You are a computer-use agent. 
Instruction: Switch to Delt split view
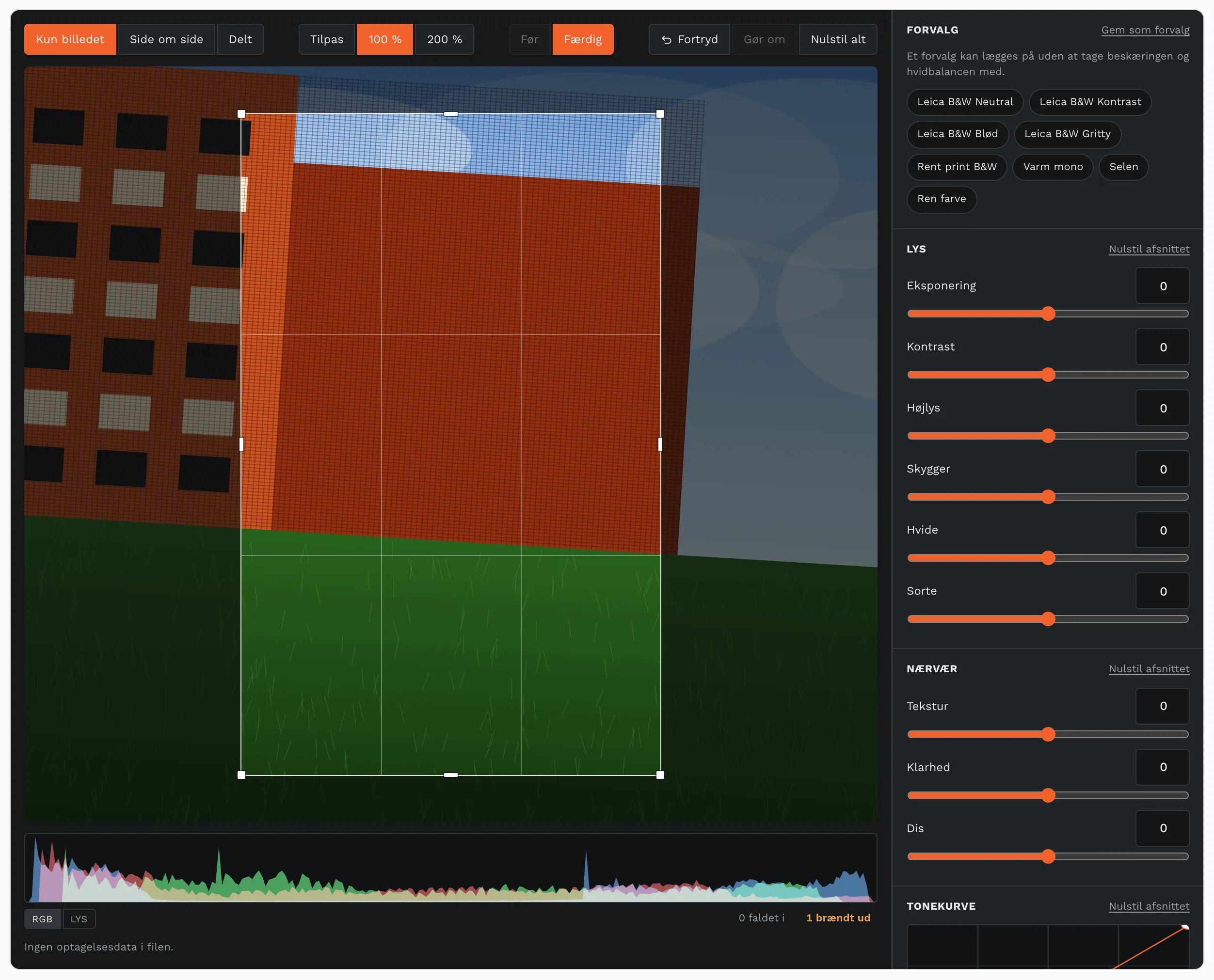pos(240,40)
